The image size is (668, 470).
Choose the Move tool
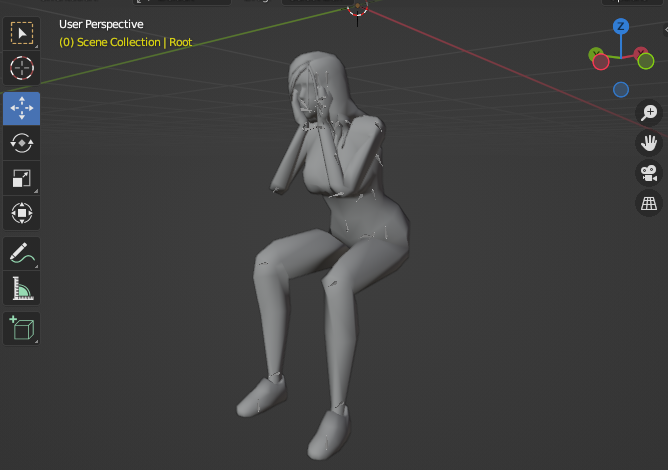pos(22,108)
